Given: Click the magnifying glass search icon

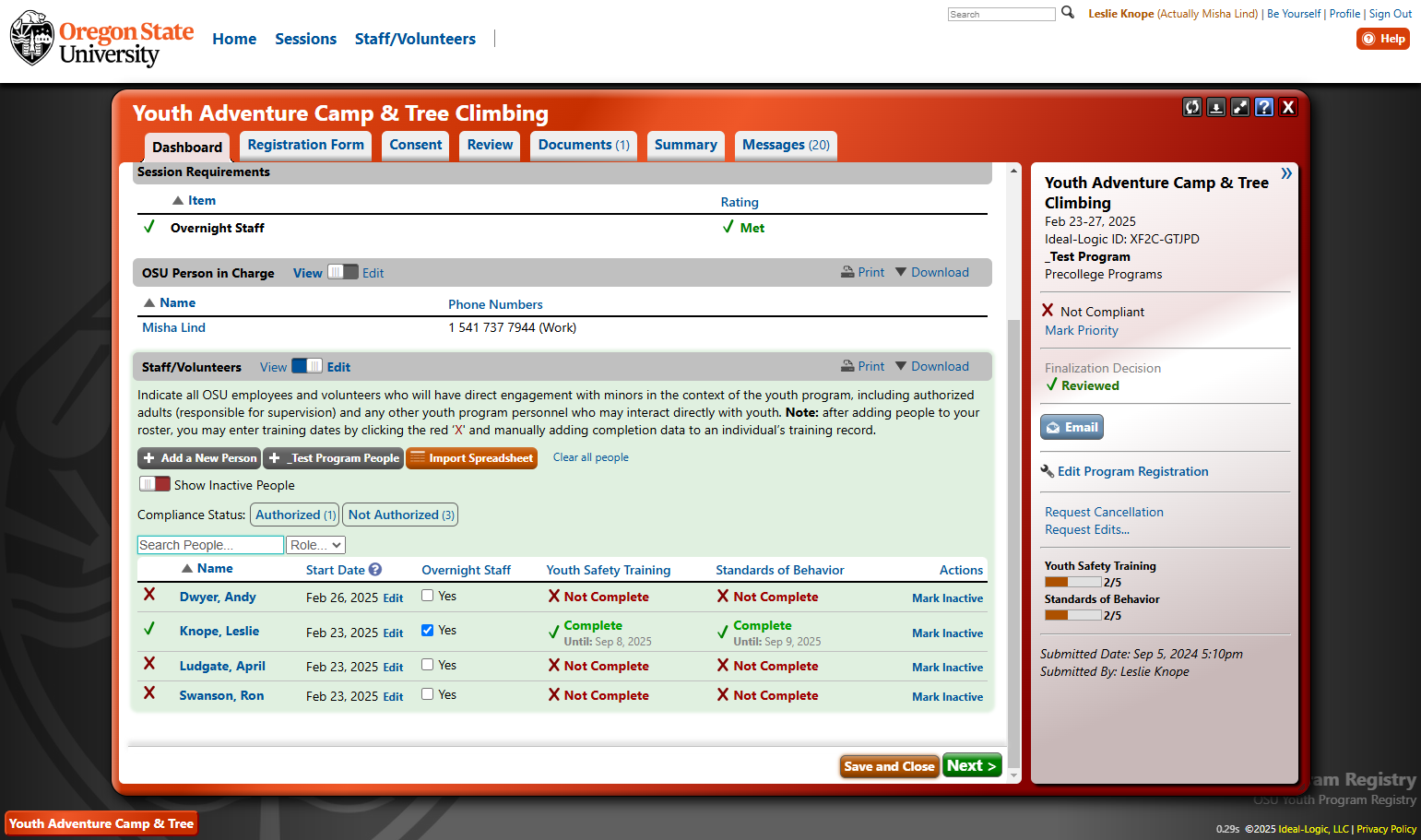Looking at the screenshot, I should (1068, 13).
